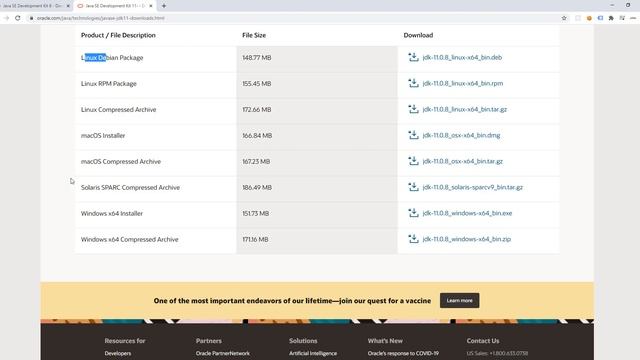Click the Solutions footer heading
640x360 pixels.
[x=303, y=340]
